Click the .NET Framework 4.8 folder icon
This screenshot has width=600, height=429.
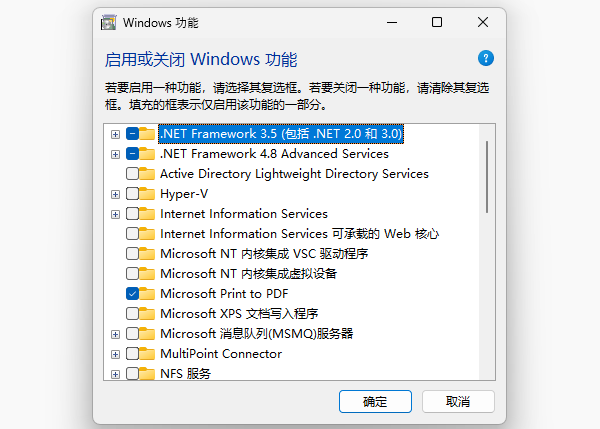tap(148, 154)
